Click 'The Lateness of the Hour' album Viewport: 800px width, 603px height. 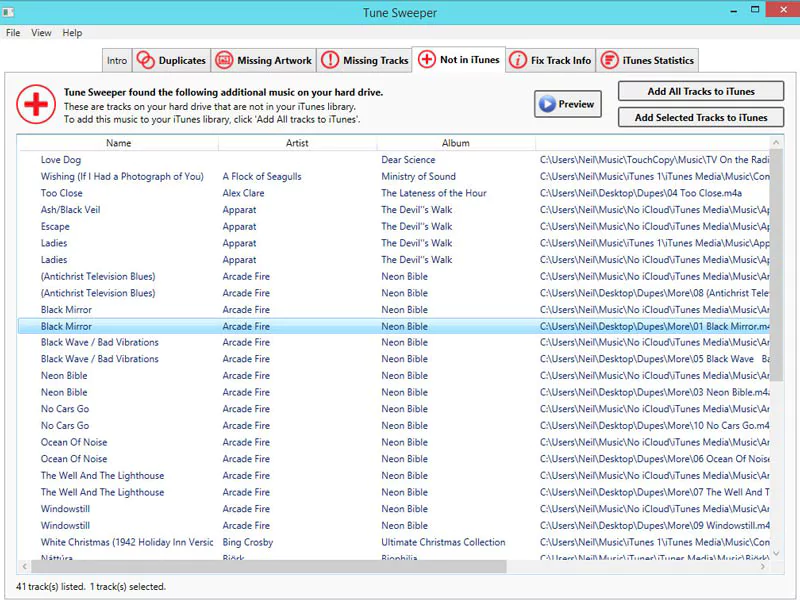434,193
